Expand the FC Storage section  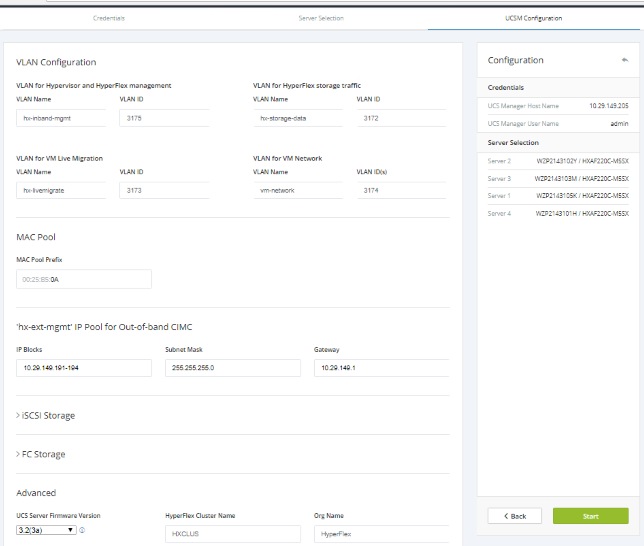[41, 454]
